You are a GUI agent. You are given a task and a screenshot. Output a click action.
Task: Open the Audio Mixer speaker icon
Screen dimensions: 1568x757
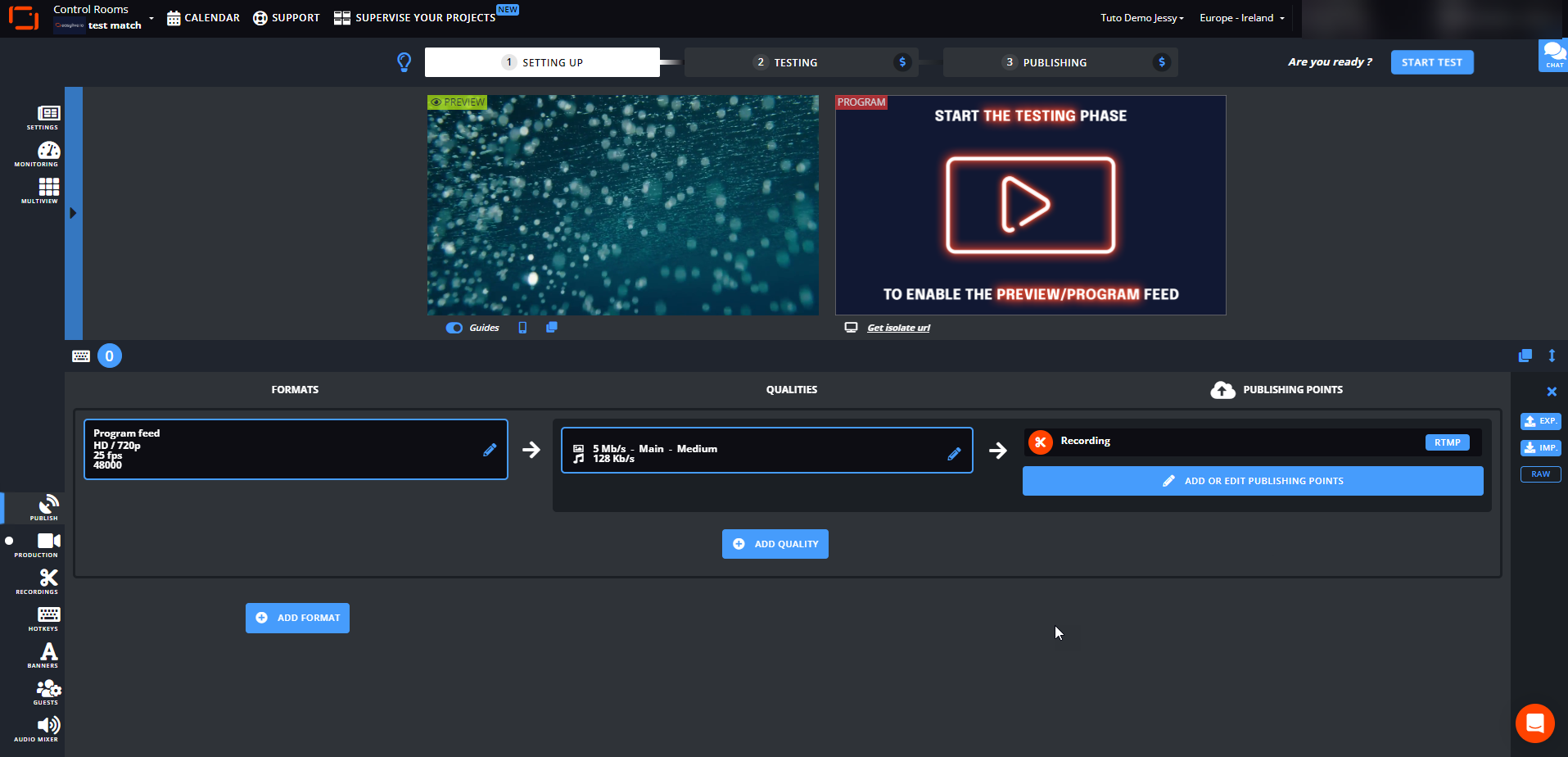(x=47, y=728)
